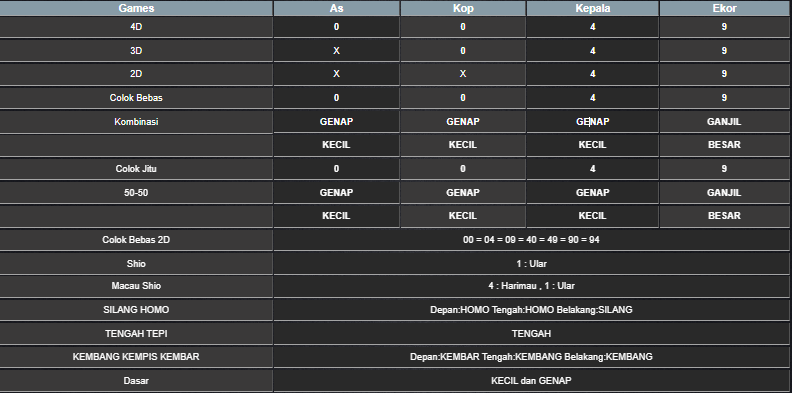Select the "Colok Jitu" row label
792x393 pixels.
click(136, 169)
